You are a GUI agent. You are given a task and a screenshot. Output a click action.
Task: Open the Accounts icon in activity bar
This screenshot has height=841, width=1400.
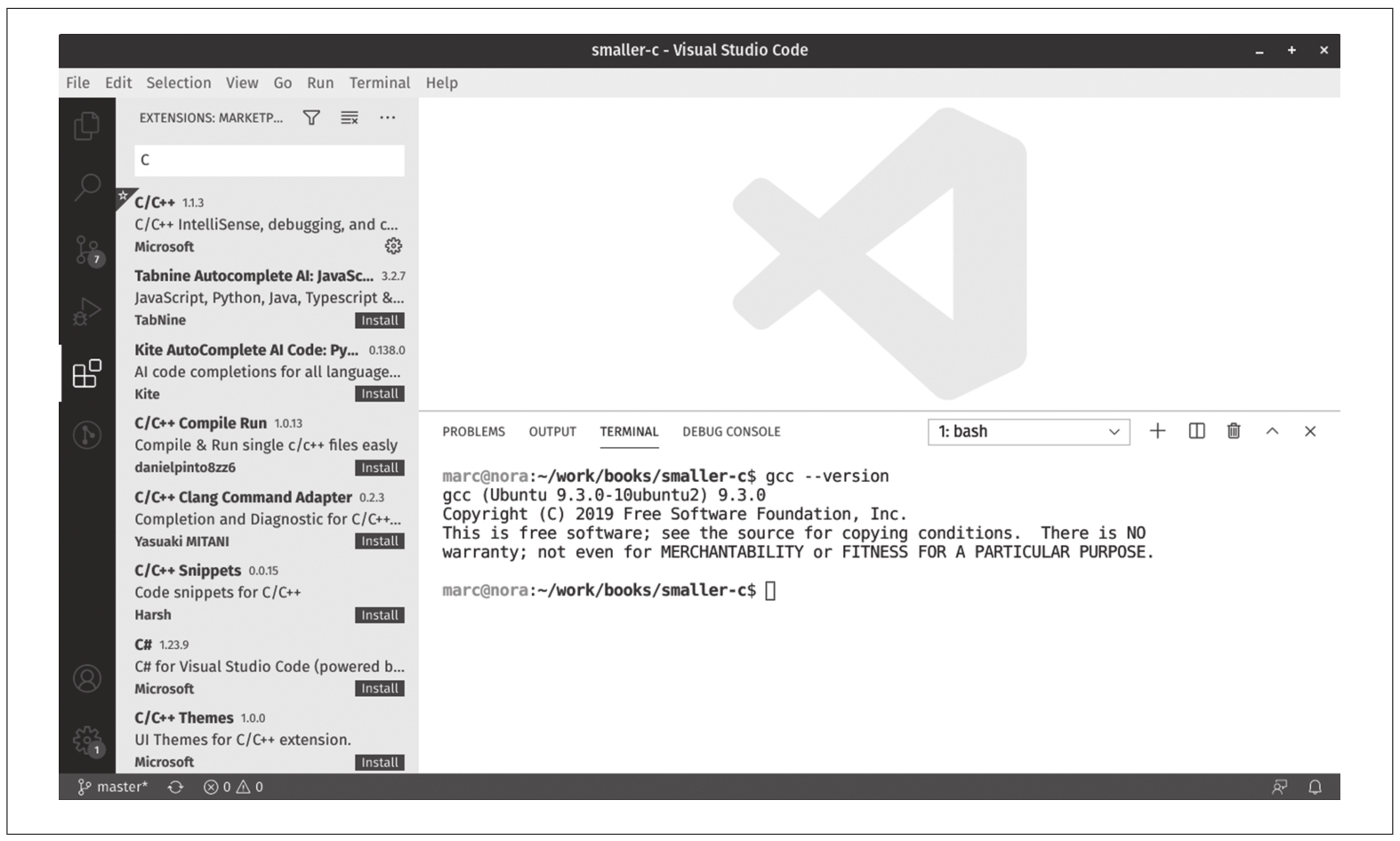click(x=87, y=678)
